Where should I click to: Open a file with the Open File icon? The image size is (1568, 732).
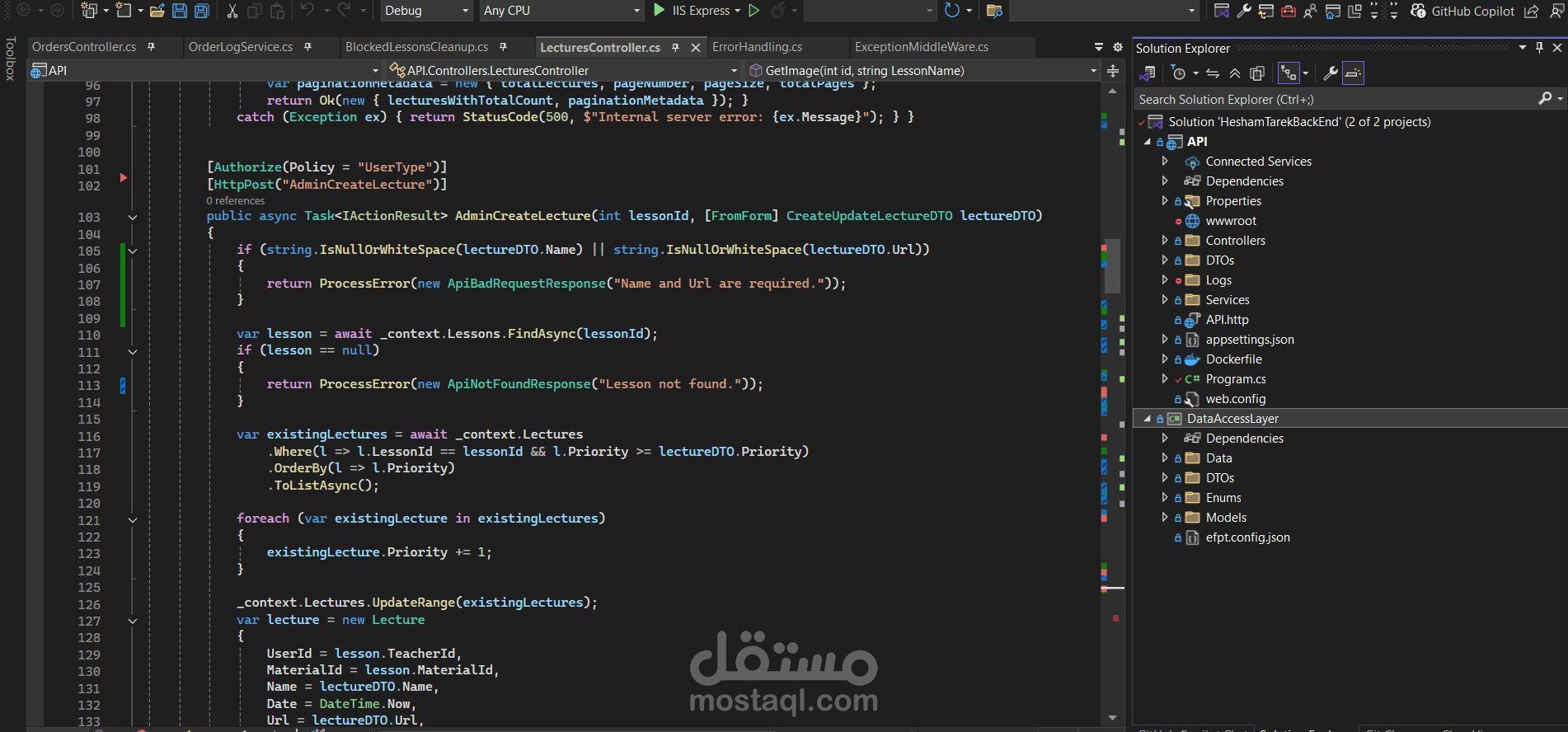(x=157, y=11)
